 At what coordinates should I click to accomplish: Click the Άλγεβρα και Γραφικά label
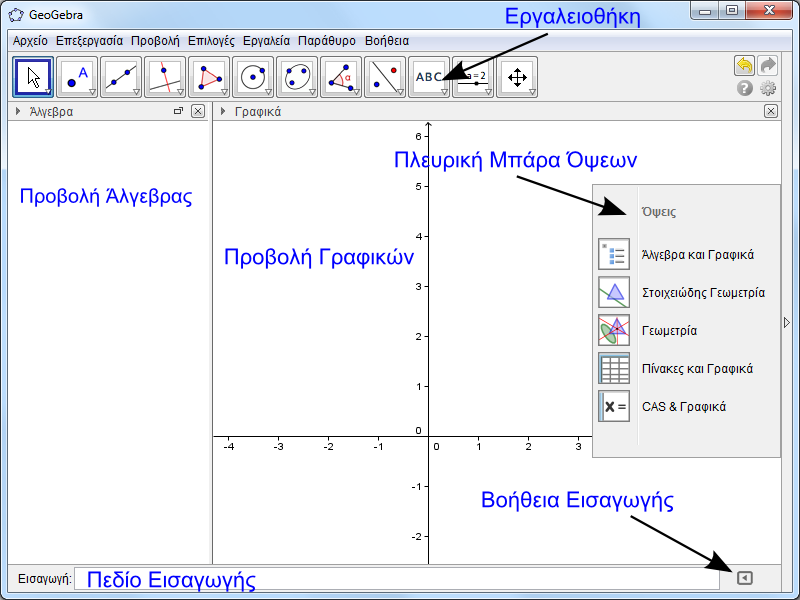tap(697, 255)
